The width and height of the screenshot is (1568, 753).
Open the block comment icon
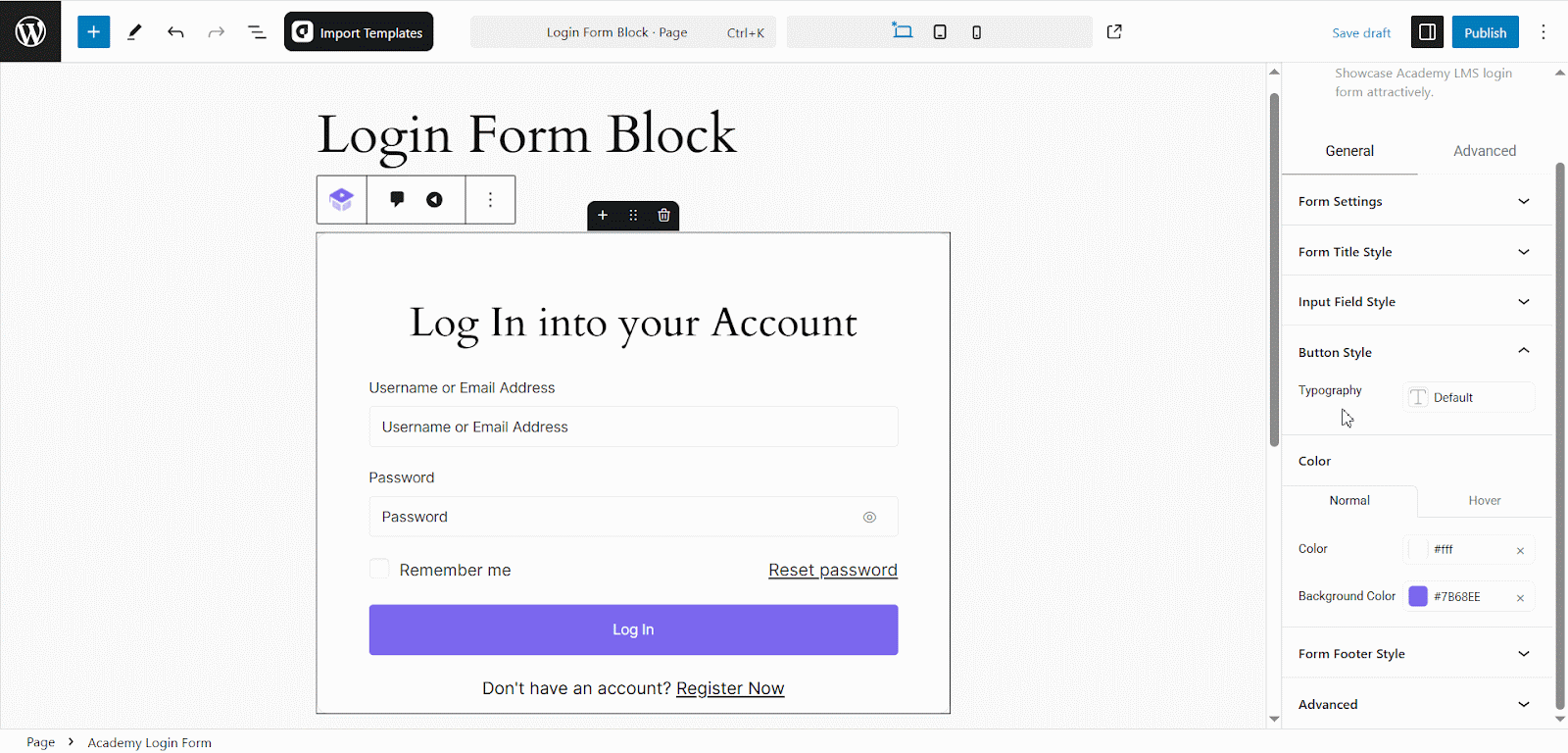pyautogui.click(x=396, y=199)
